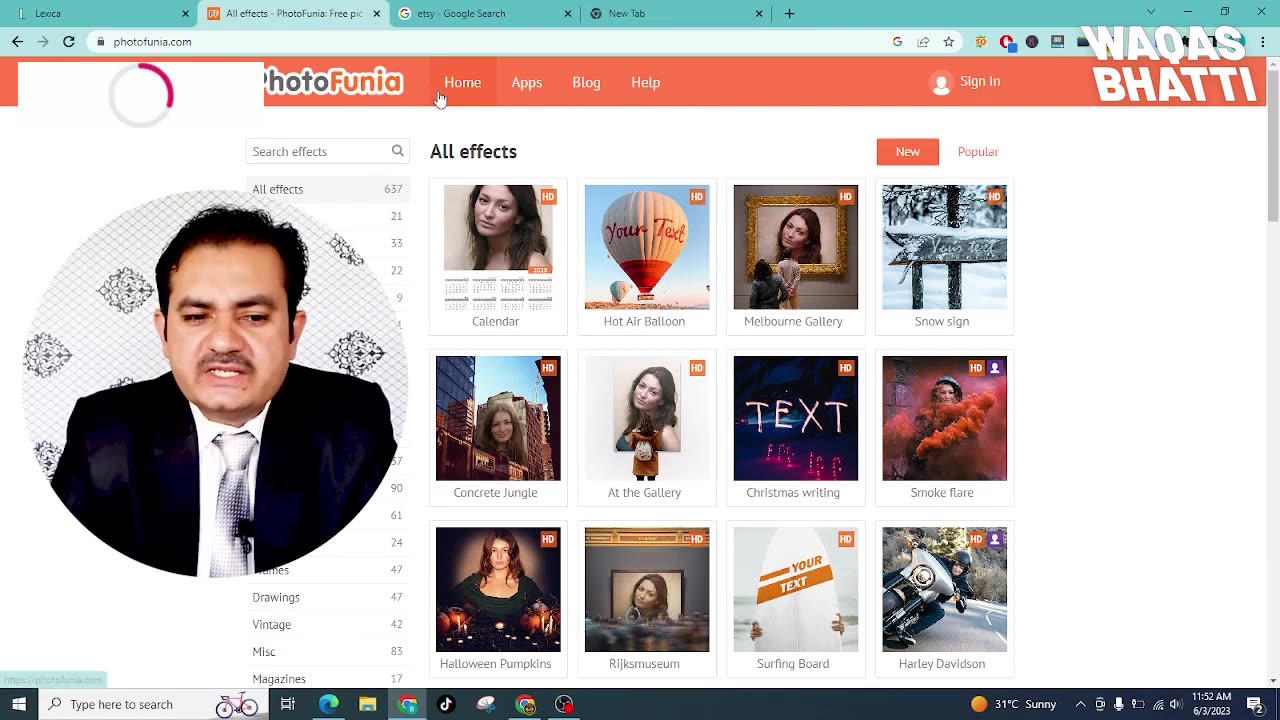The image size is (1280, 720).
Task: Open OBS Studio icon on the taskbar
Action: (x=565, y=704)
